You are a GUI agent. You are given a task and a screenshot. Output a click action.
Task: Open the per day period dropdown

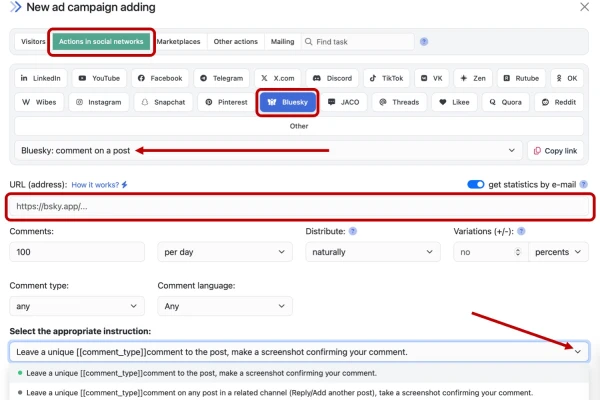[x=225, y=252]
